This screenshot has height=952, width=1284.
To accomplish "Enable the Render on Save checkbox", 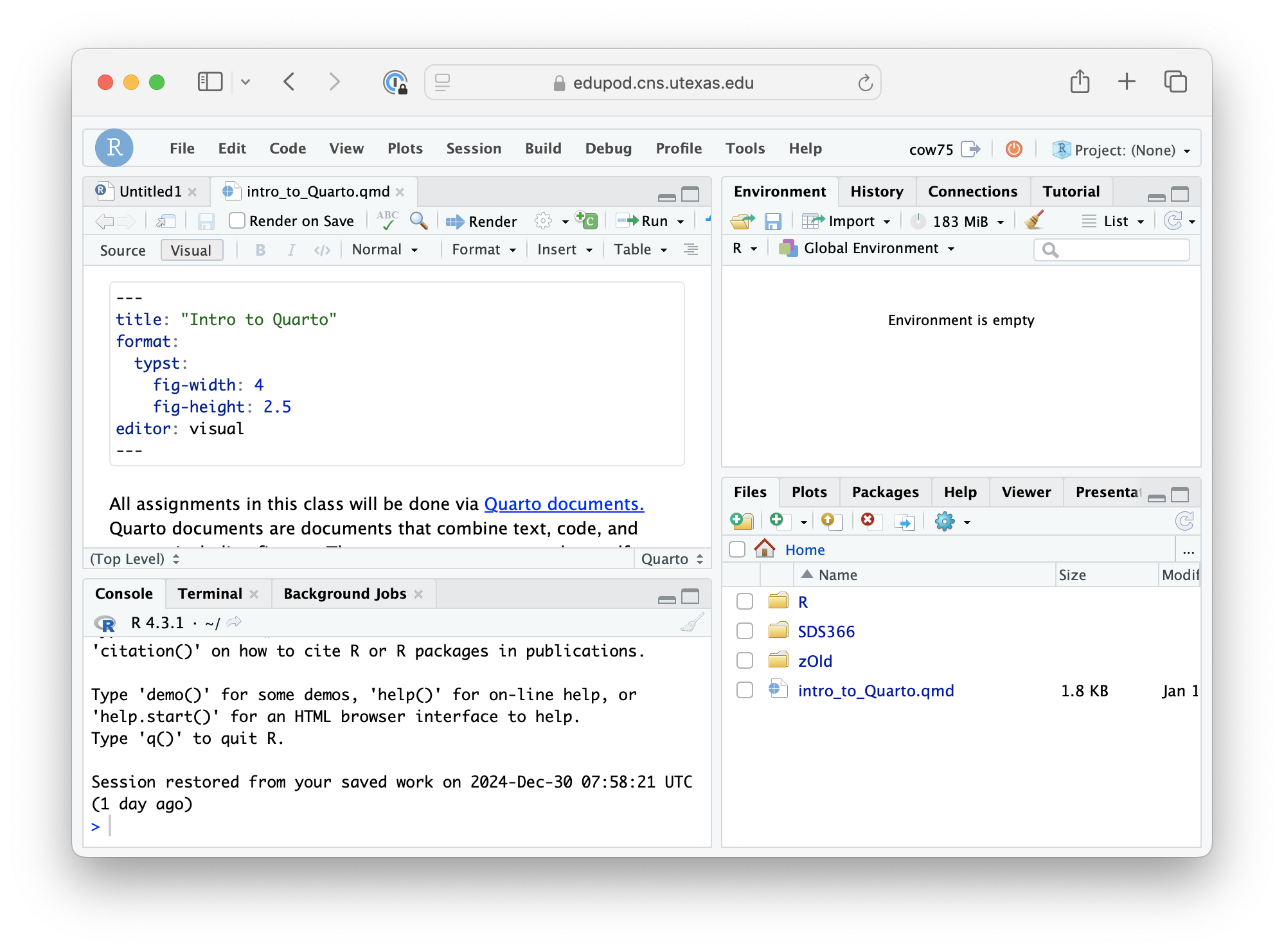I will click(x=237, y=221).
